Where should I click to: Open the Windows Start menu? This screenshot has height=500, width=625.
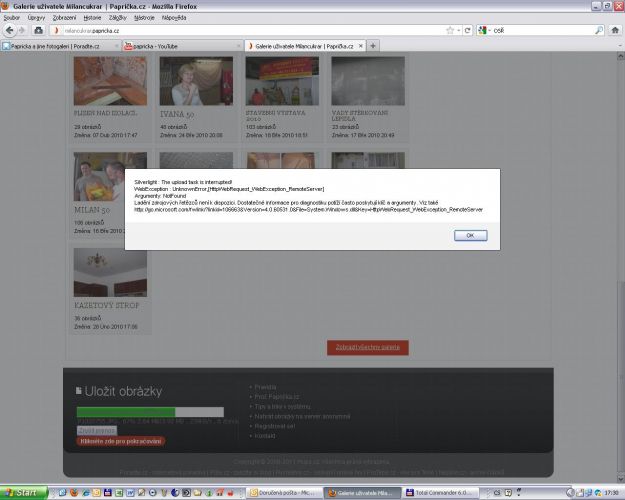tap(23, 493)
